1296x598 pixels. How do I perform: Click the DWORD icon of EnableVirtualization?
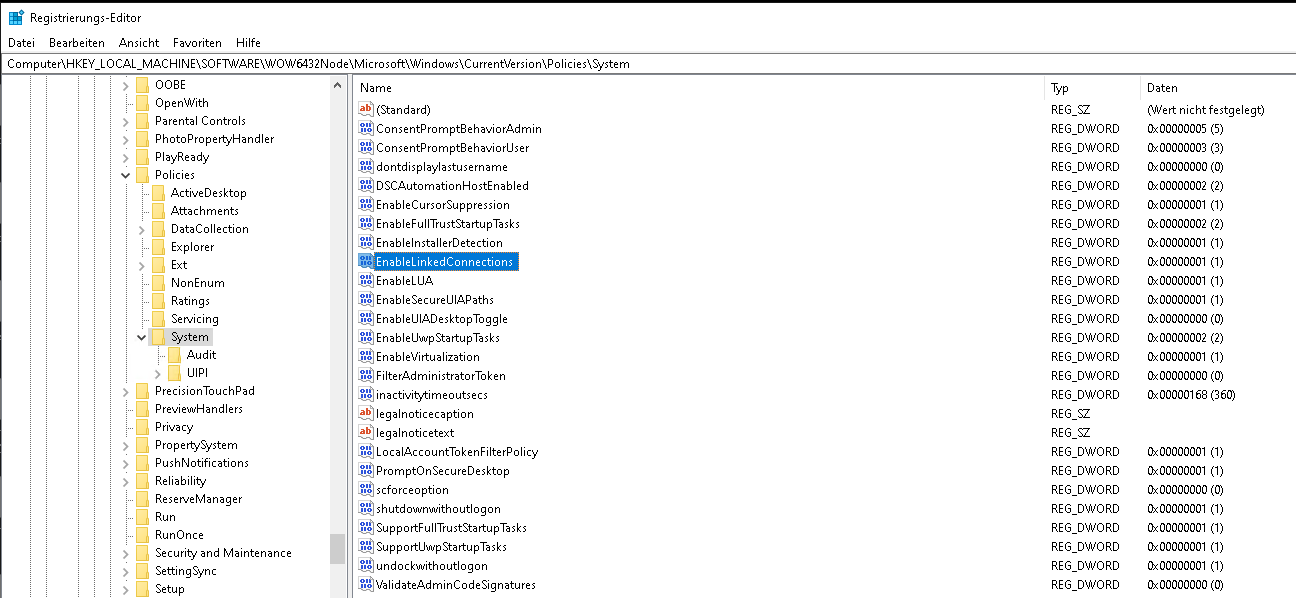point(365,356)
